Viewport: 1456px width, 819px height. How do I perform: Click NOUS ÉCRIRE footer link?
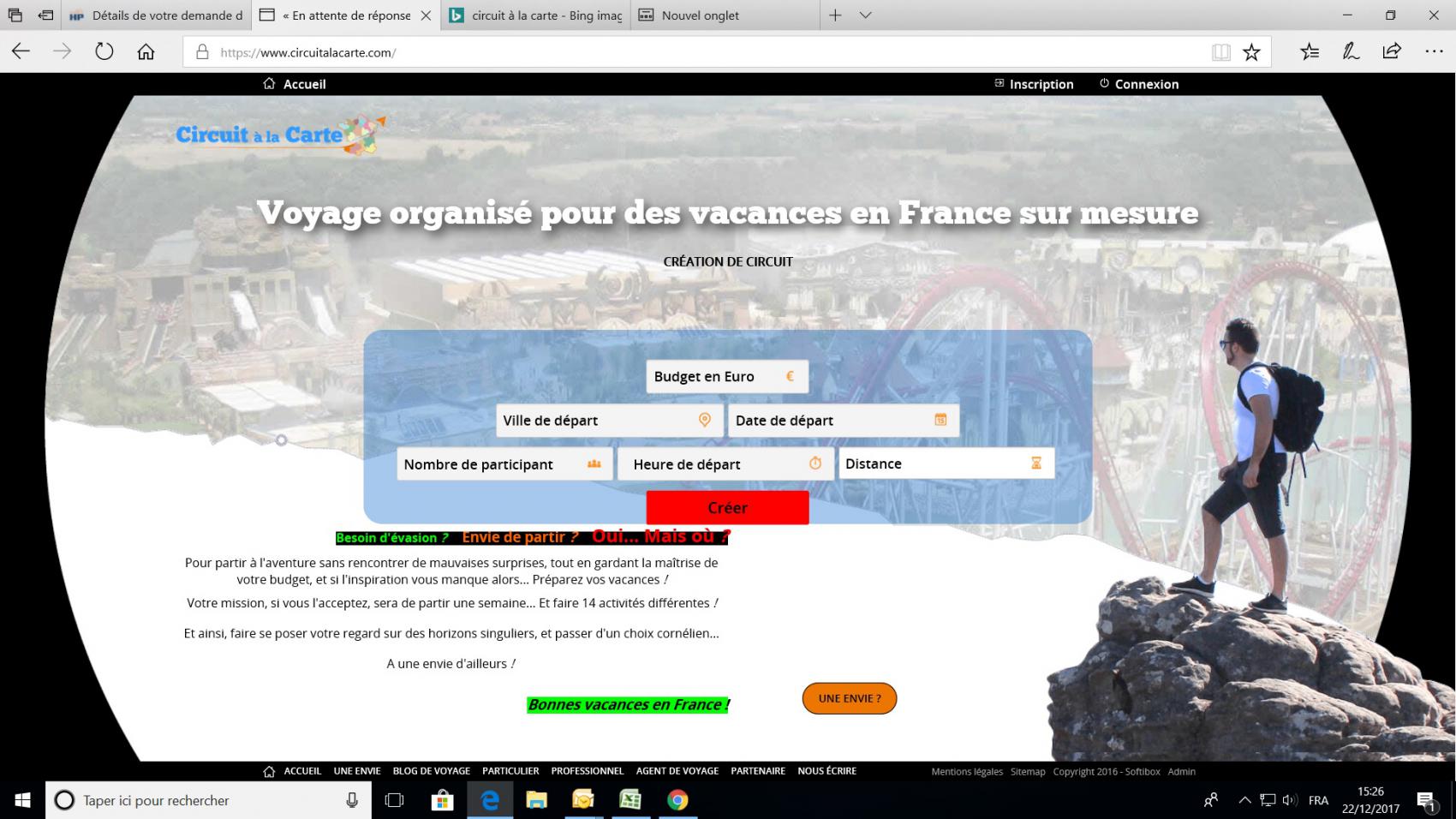pos(826,771)
